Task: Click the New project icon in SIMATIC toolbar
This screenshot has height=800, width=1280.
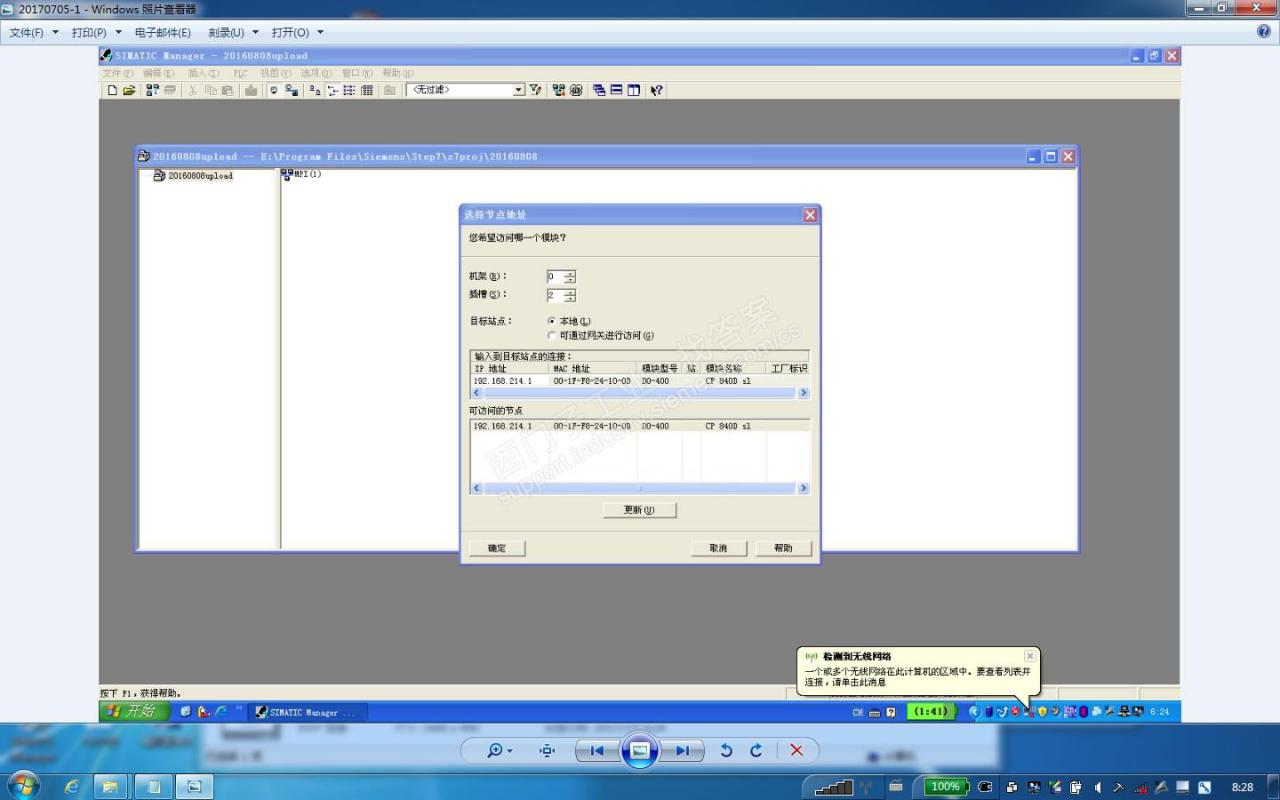Action: pos(111,90)
